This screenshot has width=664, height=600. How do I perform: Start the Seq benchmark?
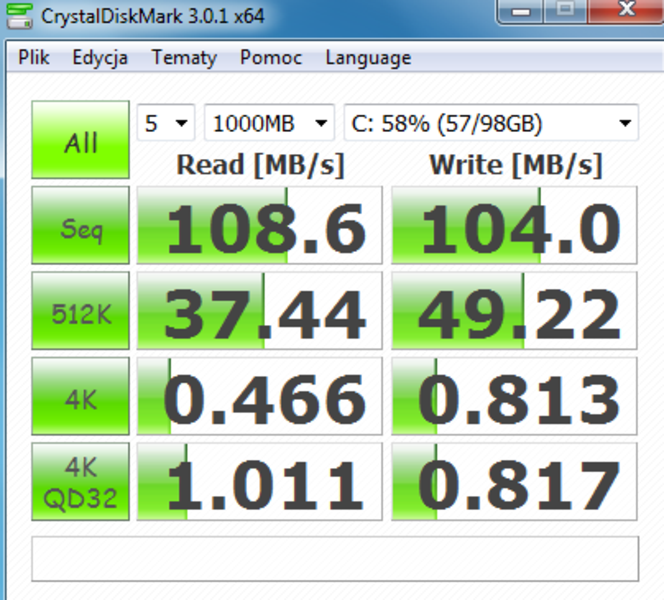click(80, 225)
